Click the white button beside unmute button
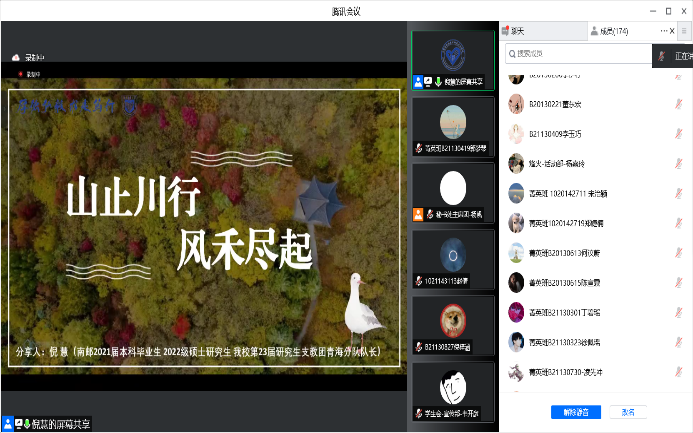 [x=629, y=411]
